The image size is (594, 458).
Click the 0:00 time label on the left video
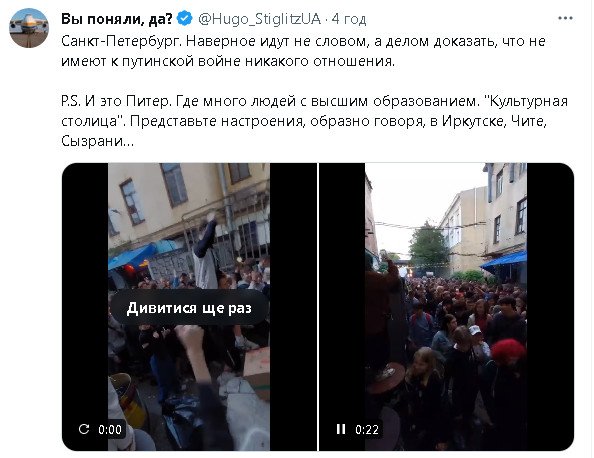coord(110,429)
